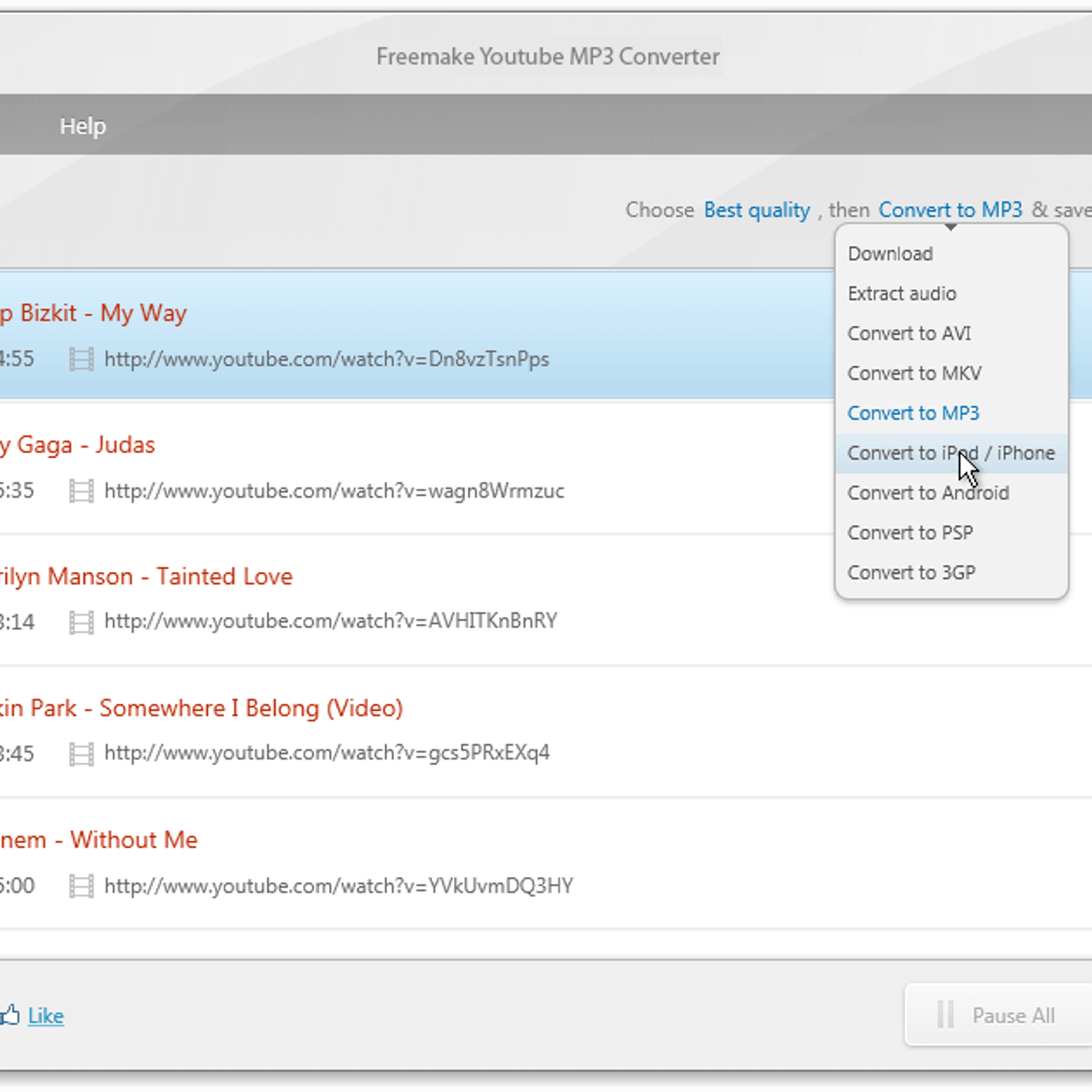Click the thumbs-up icon next to Like
The image size is (1092, 1092).
point(10,1015)
